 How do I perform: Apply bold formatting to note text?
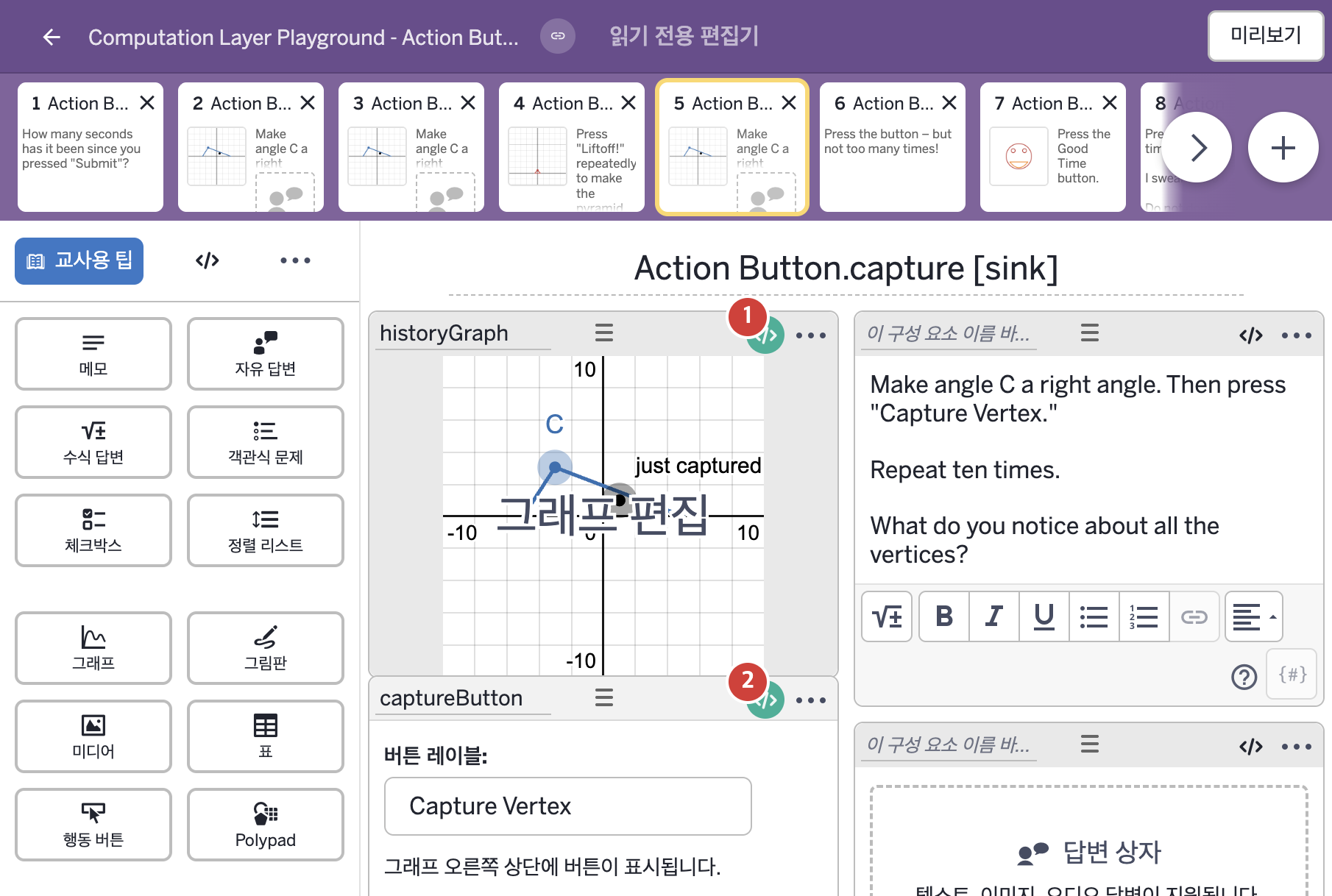coord(944,616)
